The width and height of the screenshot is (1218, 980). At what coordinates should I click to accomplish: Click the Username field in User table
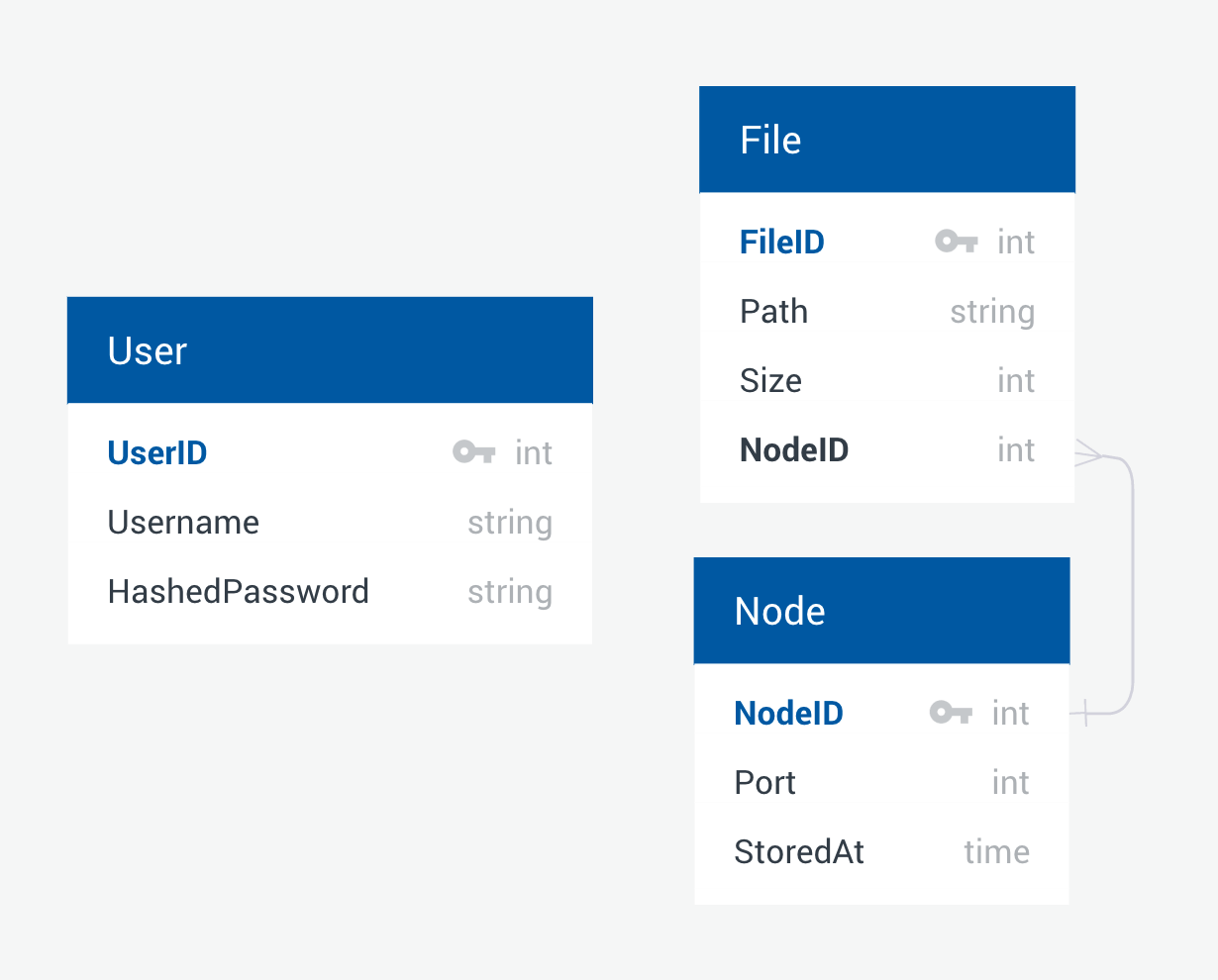pyautogui.click(x=183, y=522)
